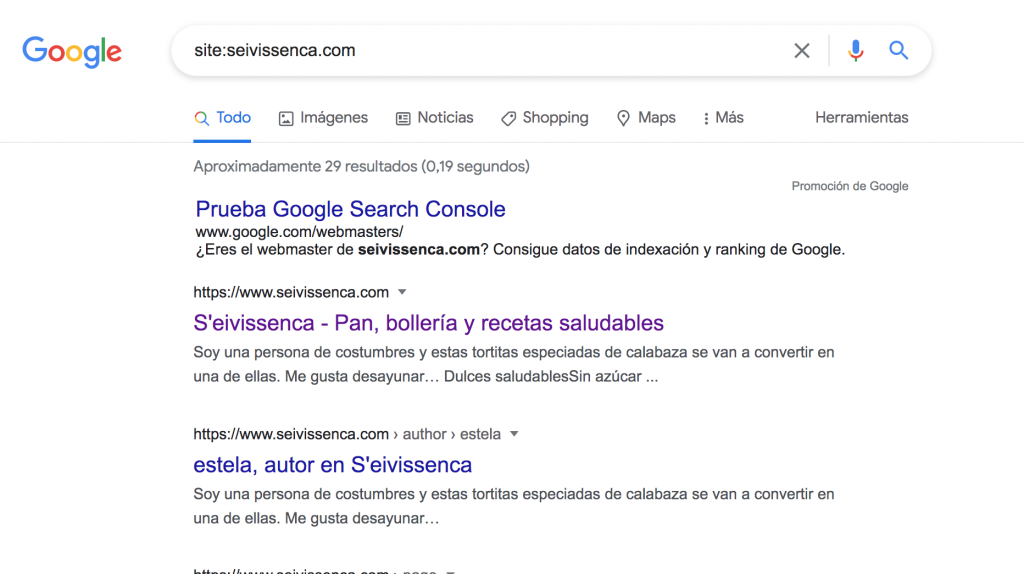The height and width of the screenshot is (574, 1024).
Task: Switch to the Imágenes tab
Action: click(x=323, y=118)
